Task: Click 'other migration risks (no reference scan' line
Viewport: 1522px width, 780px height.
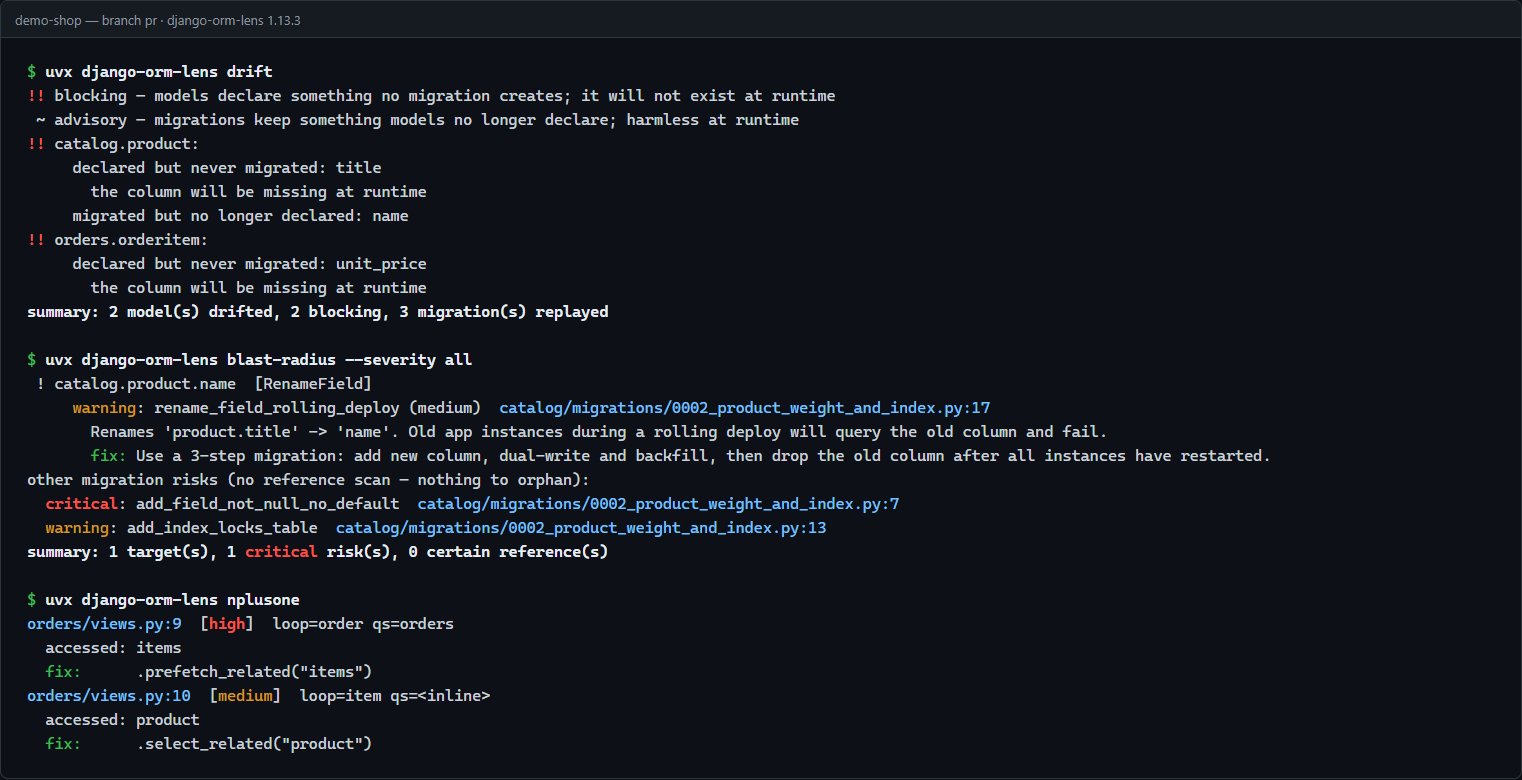Action: 309,480
